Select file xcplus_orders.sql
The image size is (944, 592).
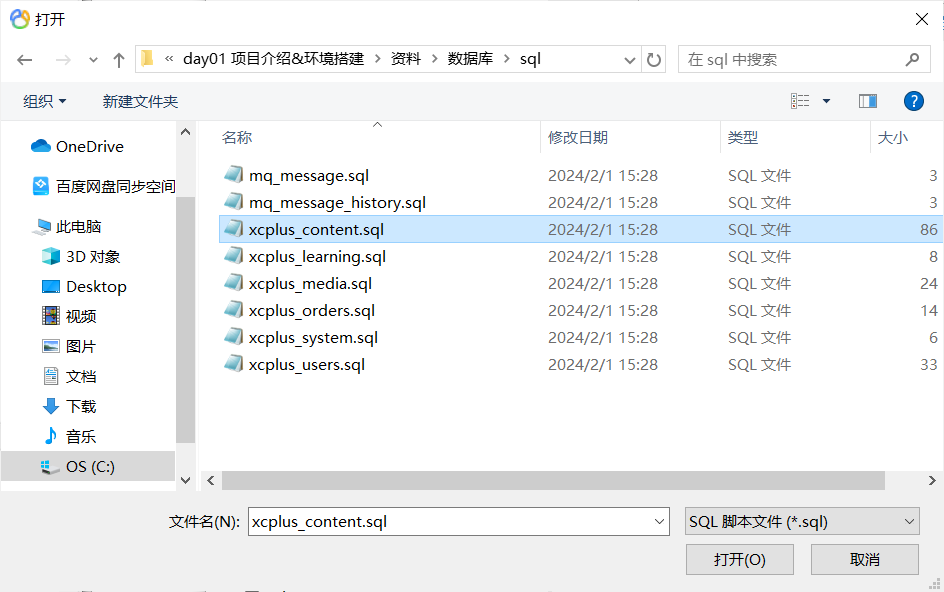(312, 311)
